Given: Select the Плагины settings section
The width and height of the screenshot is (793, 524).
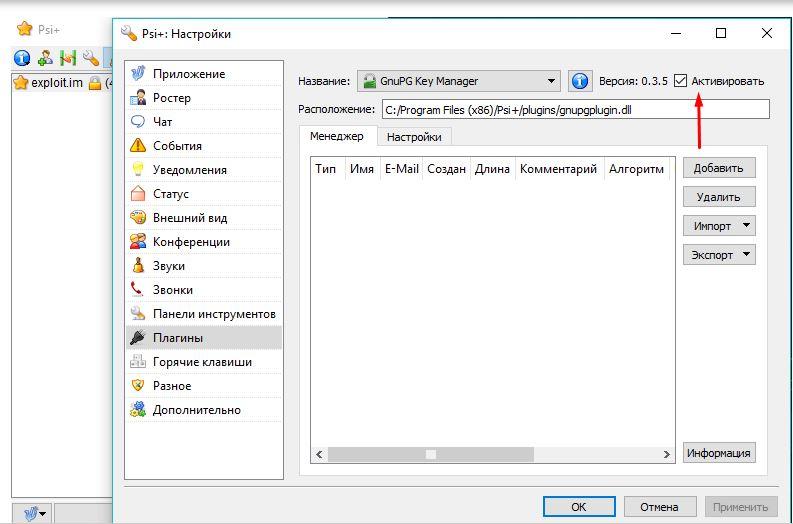Looking at the screenshot, I should 203,338.
